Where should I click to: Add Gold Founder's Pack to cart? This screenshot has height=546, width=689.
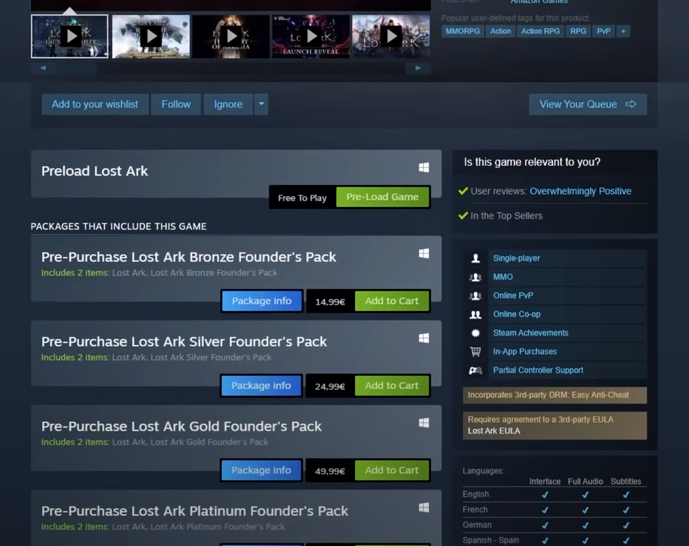pyautogui.click(x=392, y=470)
